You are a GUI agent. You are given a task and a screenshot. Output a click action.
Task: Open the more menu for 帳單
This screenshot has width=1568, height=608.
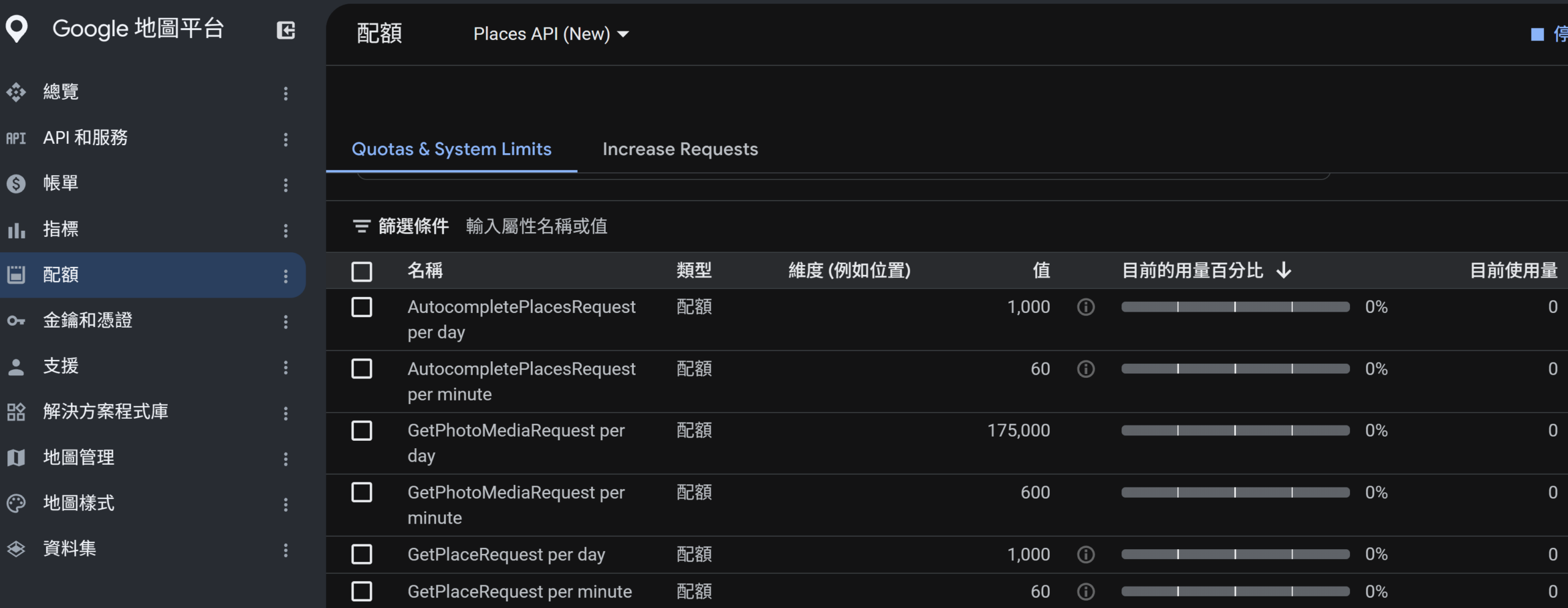[x=285, y=185]
